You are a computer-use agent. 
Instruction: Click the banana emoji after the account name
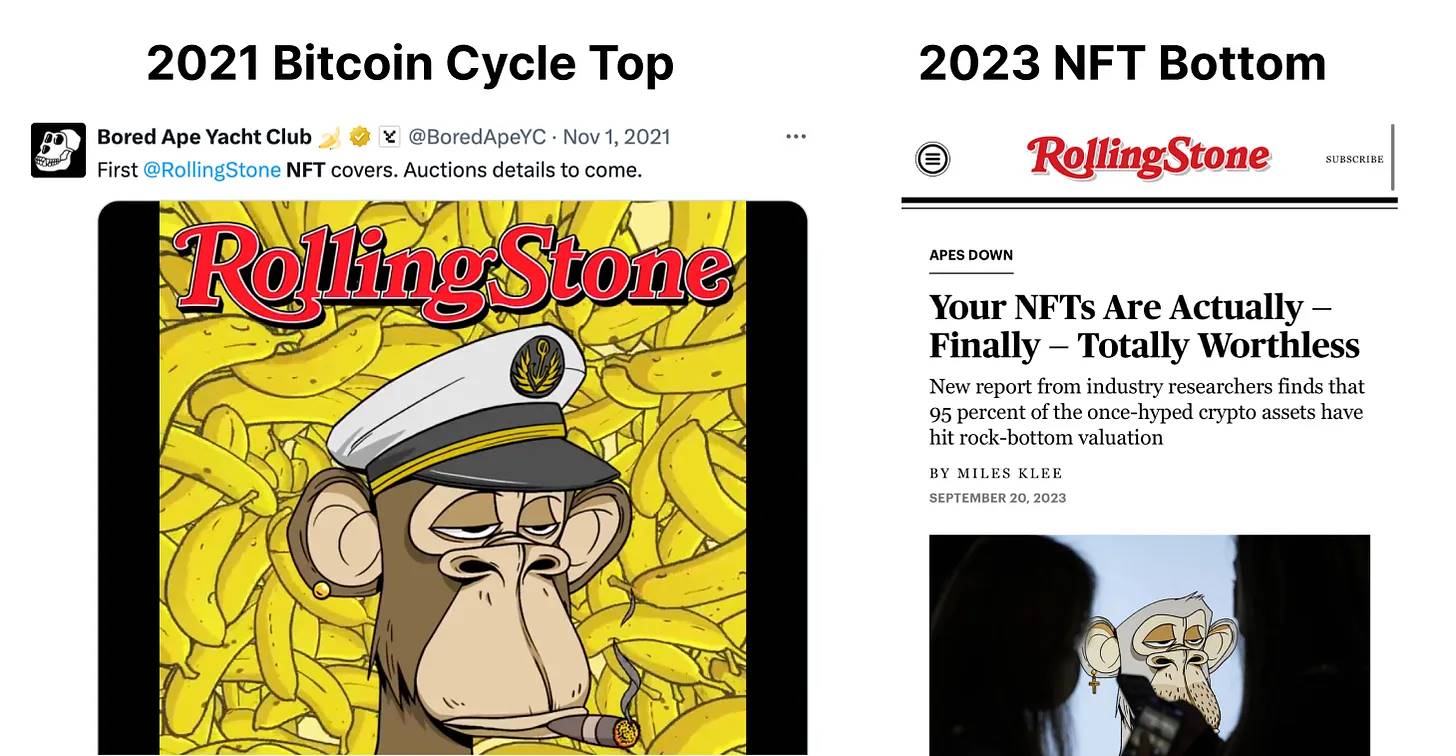[330, 137]
